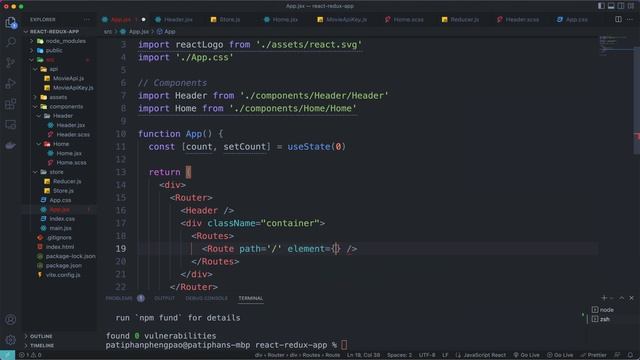Open MovieApi.js in the explorer

(x=64, y=78)
